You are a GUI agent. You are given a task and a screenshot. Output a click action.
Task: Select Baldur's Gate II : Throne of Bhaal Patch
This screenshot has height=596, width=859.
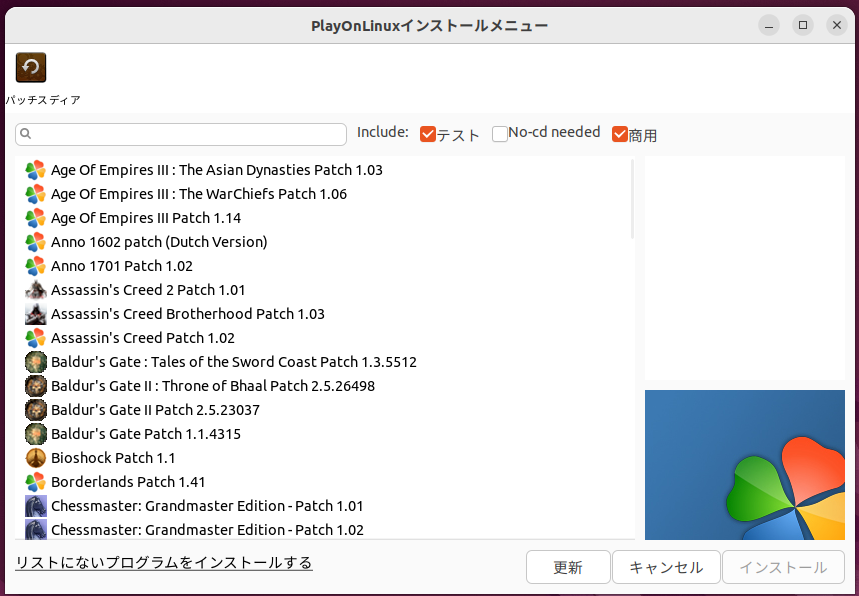pos(213,386)
